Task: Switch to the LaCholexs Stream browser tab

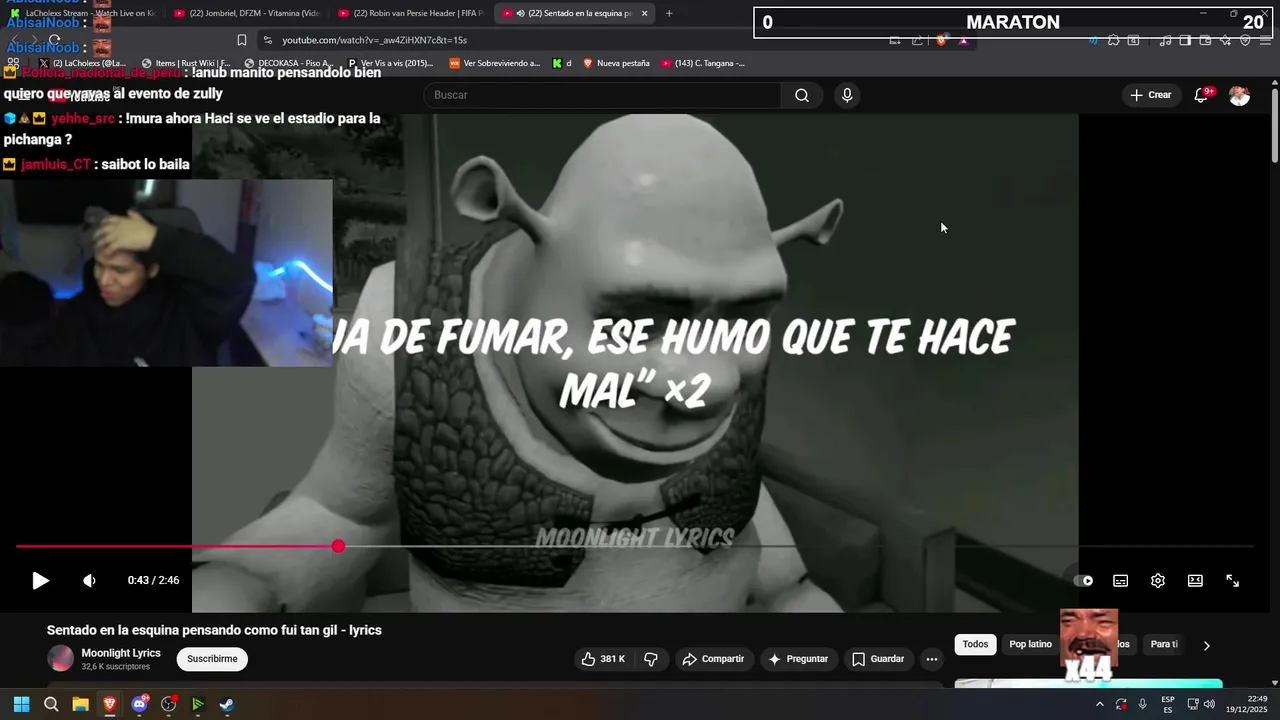Action: coord(82,13)
